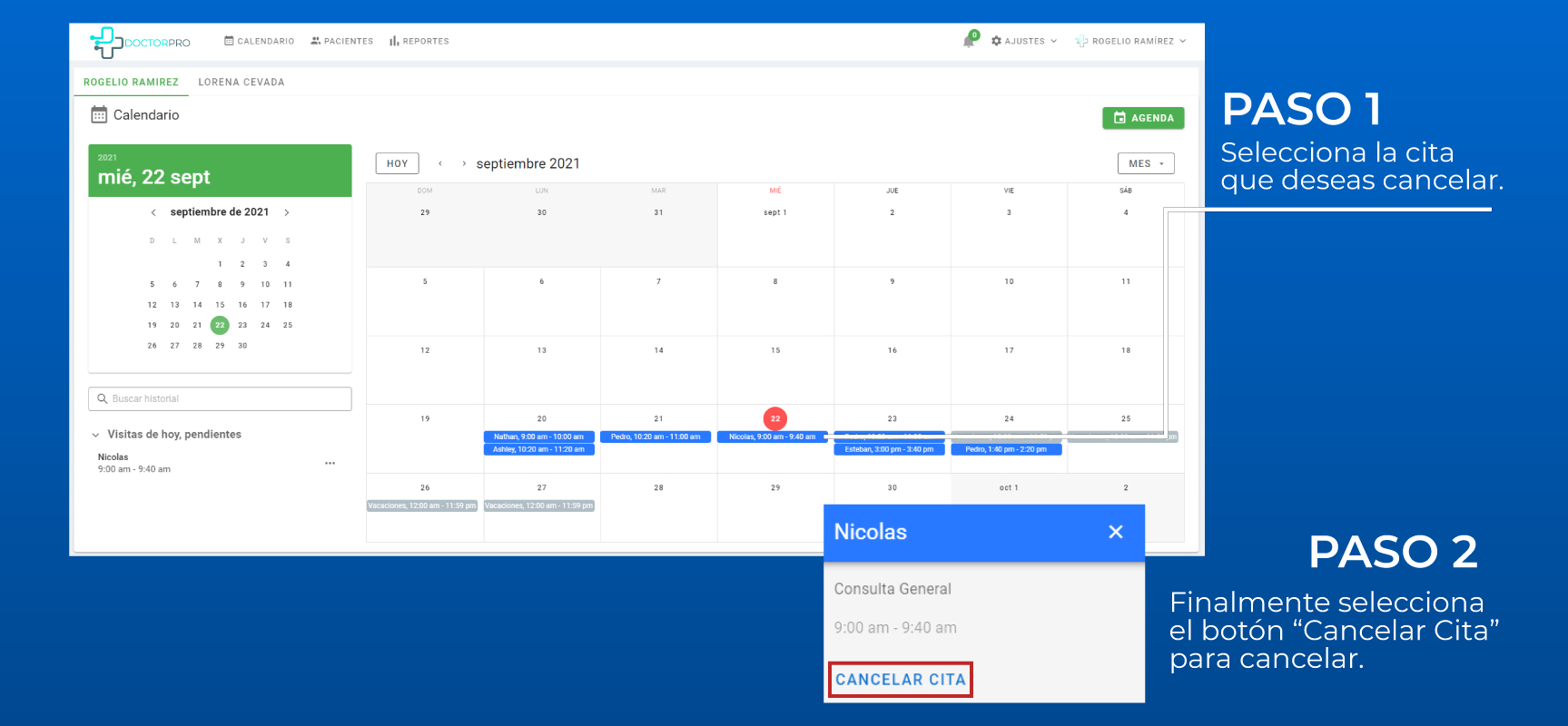Viewport: 1568px width, 726px height.
Task: Click the HOY button
Action: coord(397,163)
